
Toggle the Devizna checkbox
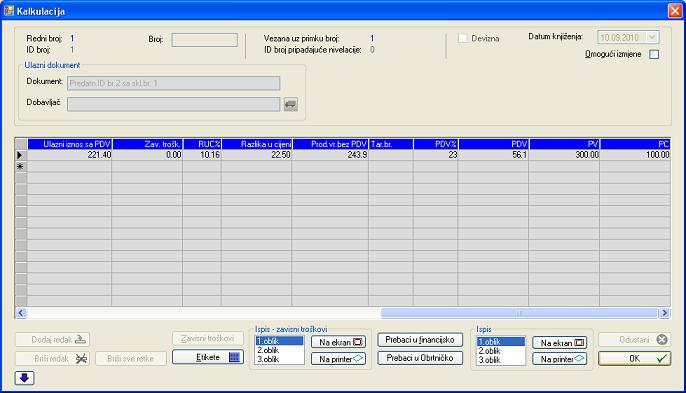tap(463, 39)
